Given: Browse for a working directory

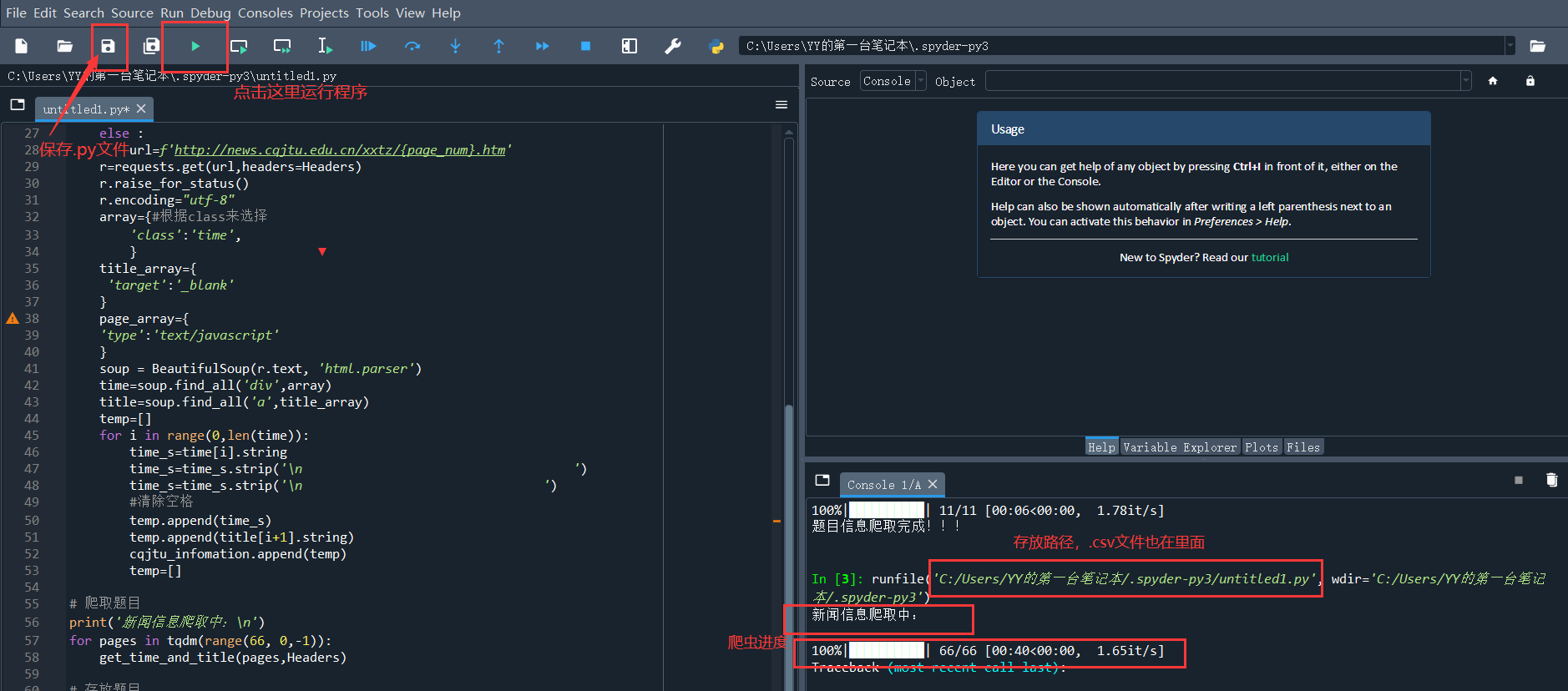Looking at the screenshot, I should point(1538,46).
